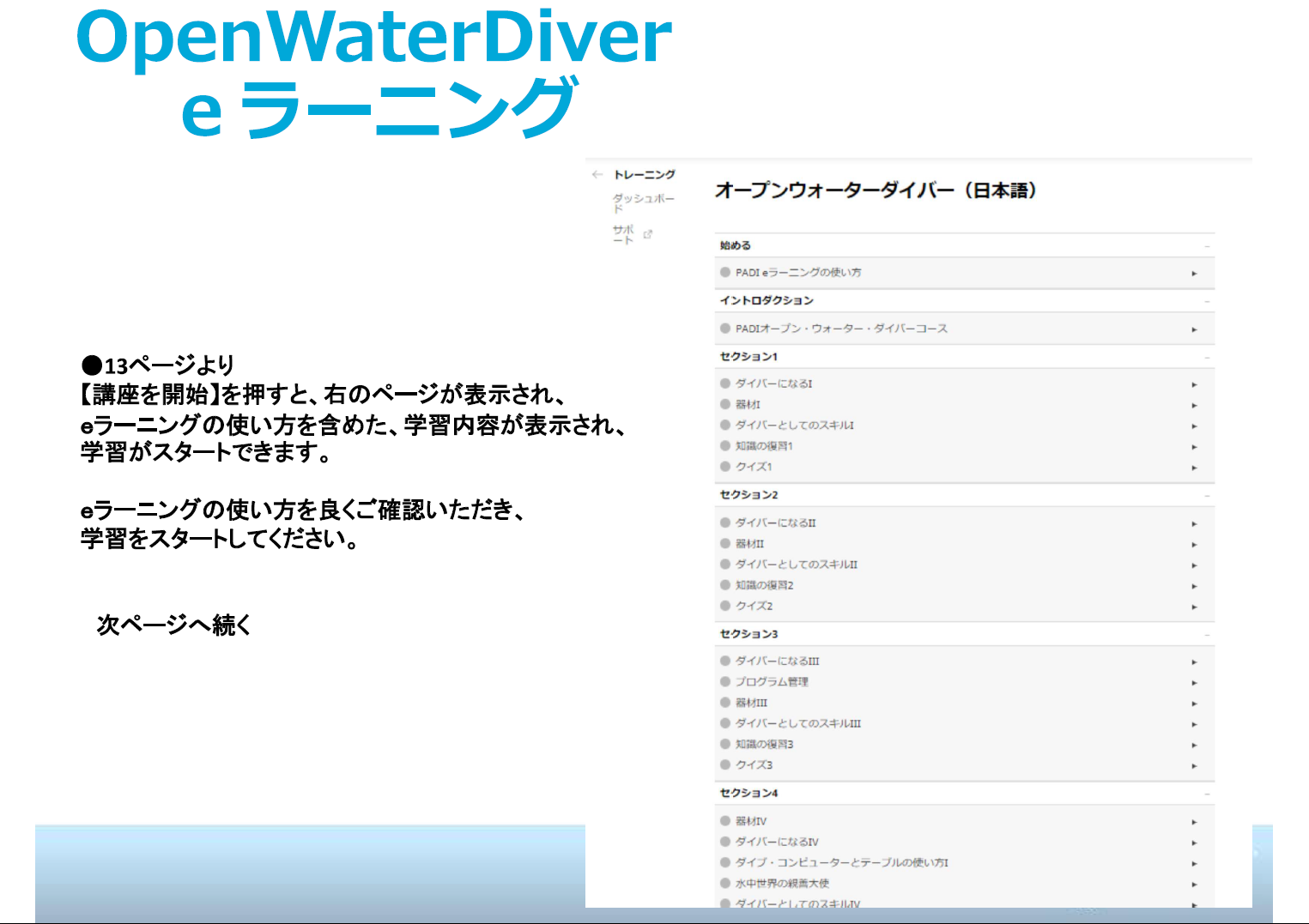The image size is (1309, 924).
Task: Click the status circle beside PADI eラーニングの使い方
Action: coord(725,272)
